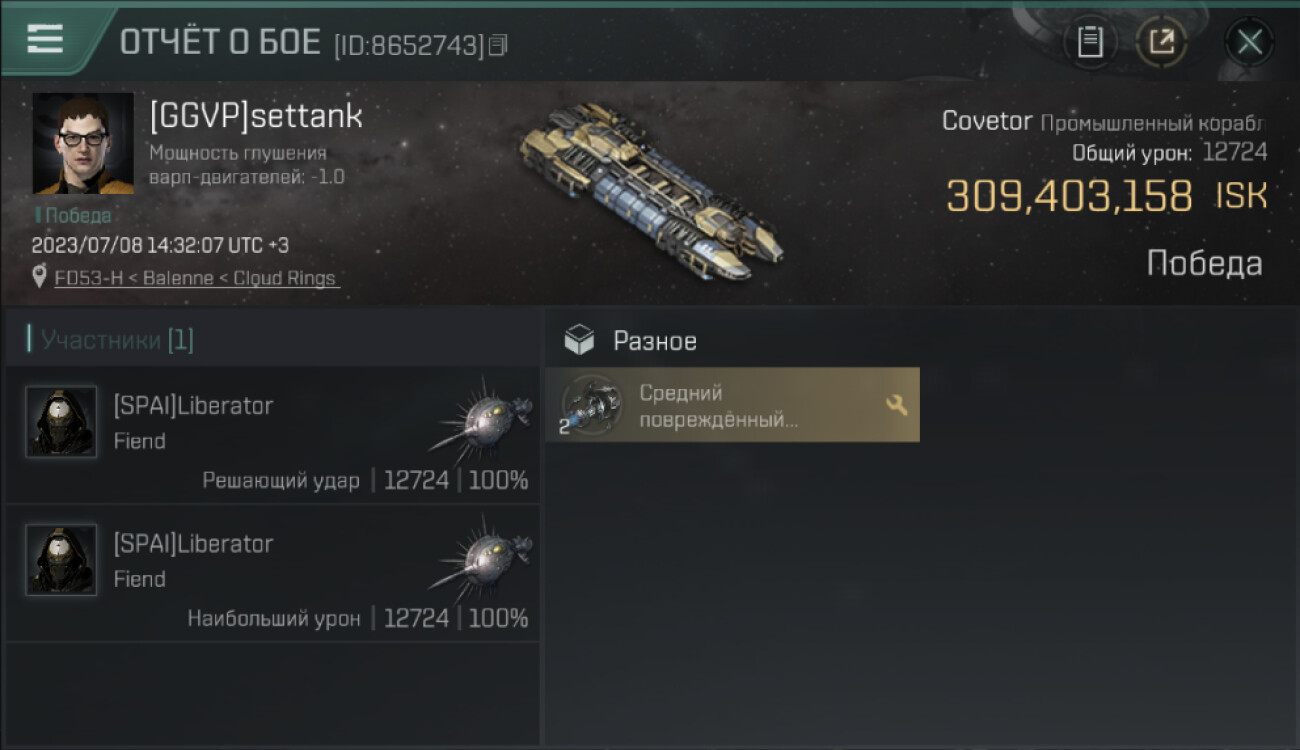Screen dimensions: 1300x750
Task: Click the [GGVP]settank pilot name
Action: (x=256, y=116)
